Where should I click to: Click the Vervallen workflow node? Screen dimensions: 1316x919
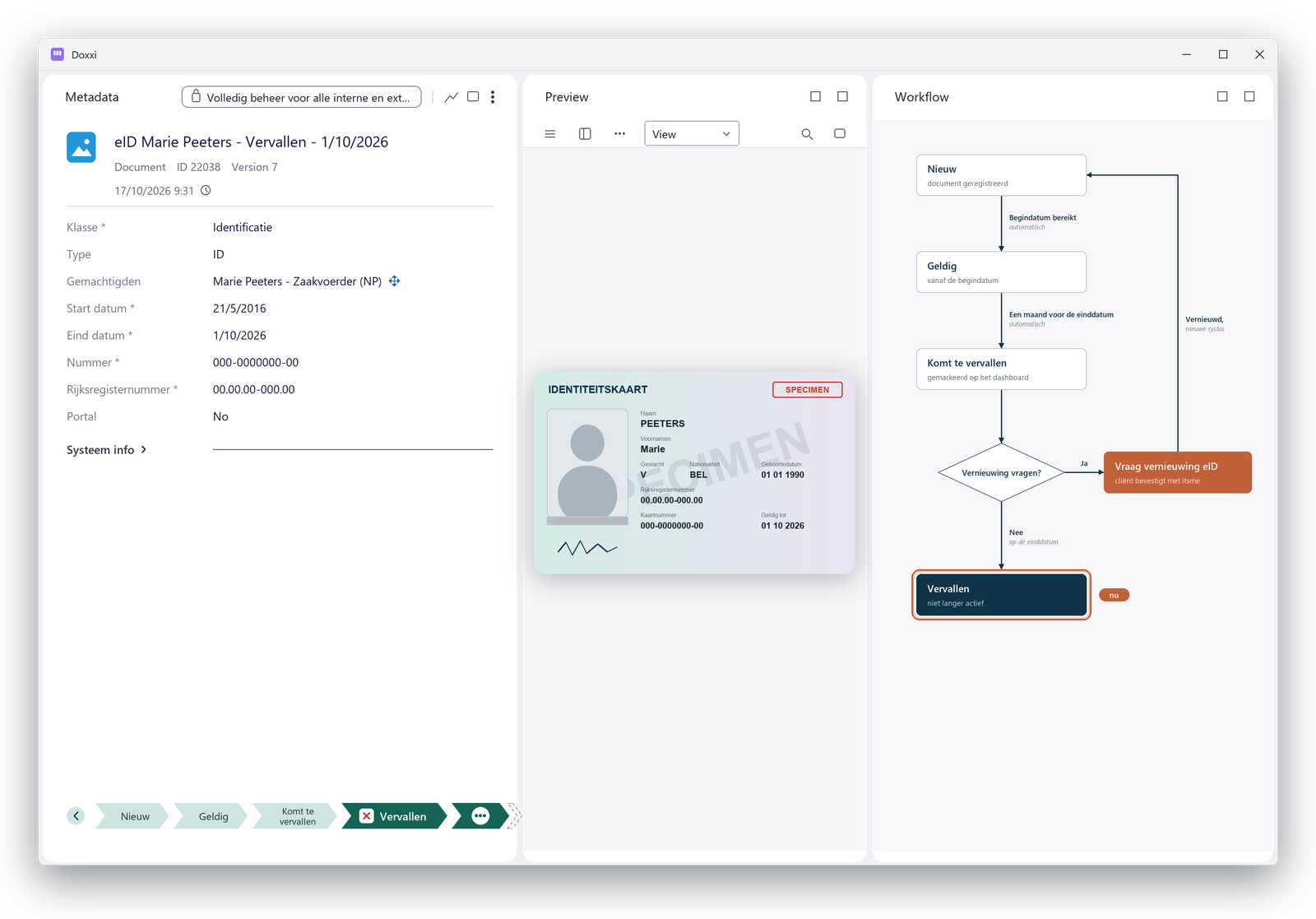1001,595
